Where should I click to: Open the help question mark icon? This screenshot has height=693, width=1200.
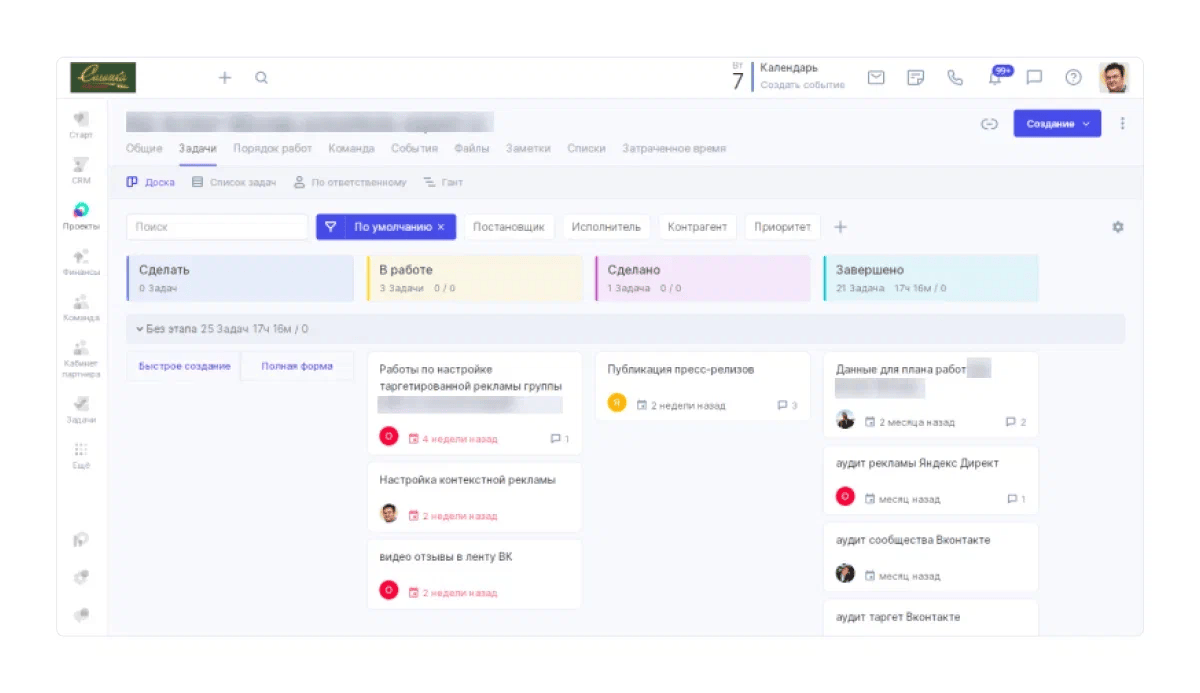[x=1073, y=78]
